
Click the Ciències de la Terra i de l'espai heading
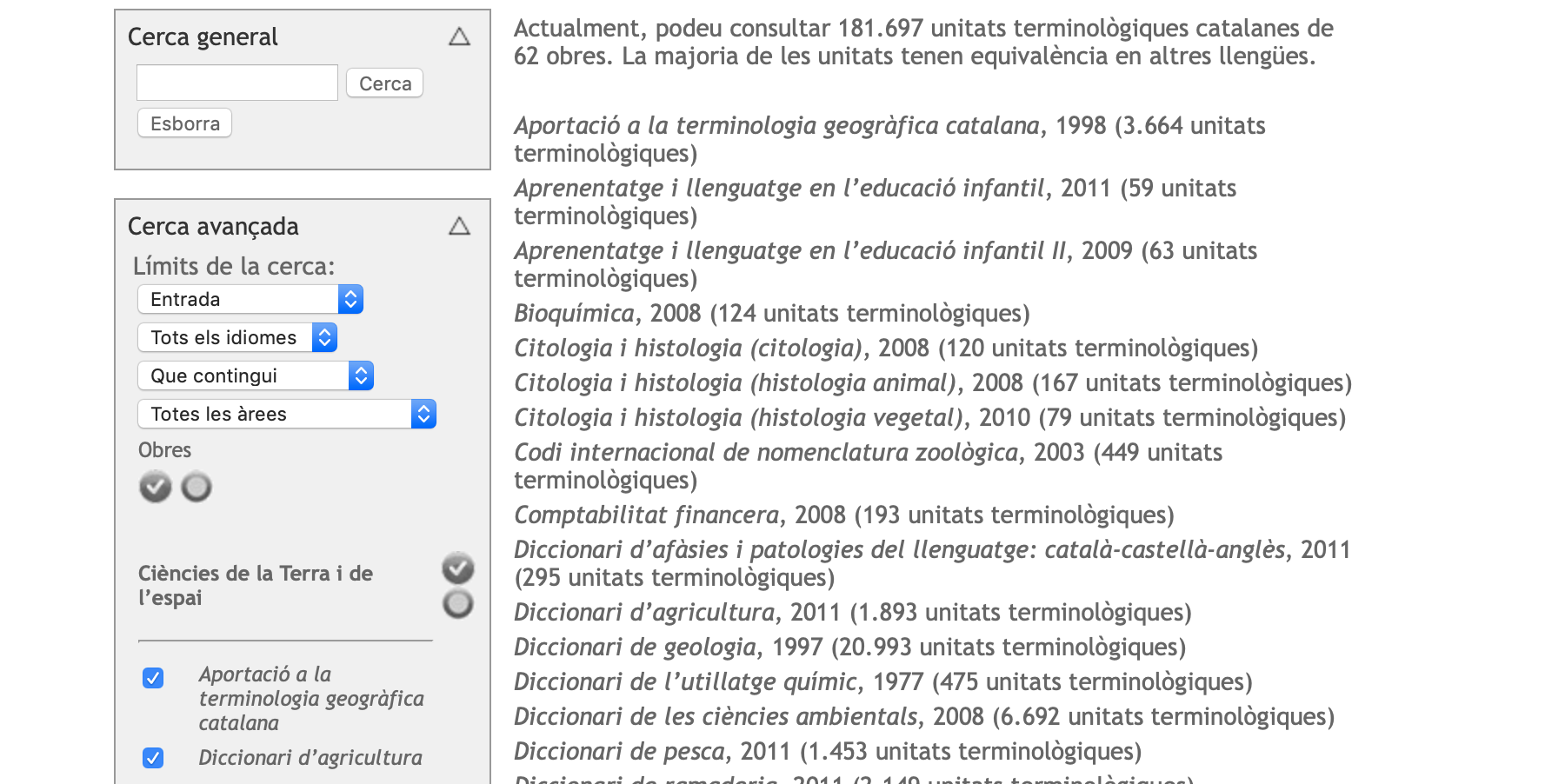(x=255, y=585)
